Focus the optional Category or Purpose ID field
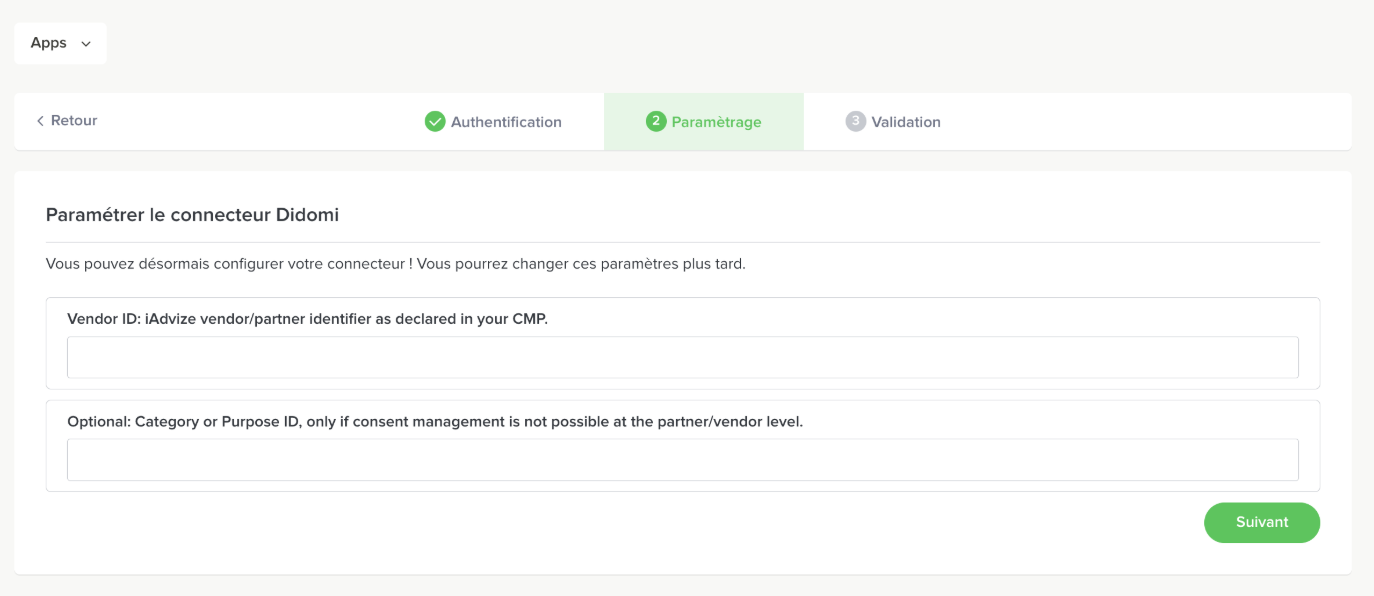Screen dimensions: 1374x596 682,460
